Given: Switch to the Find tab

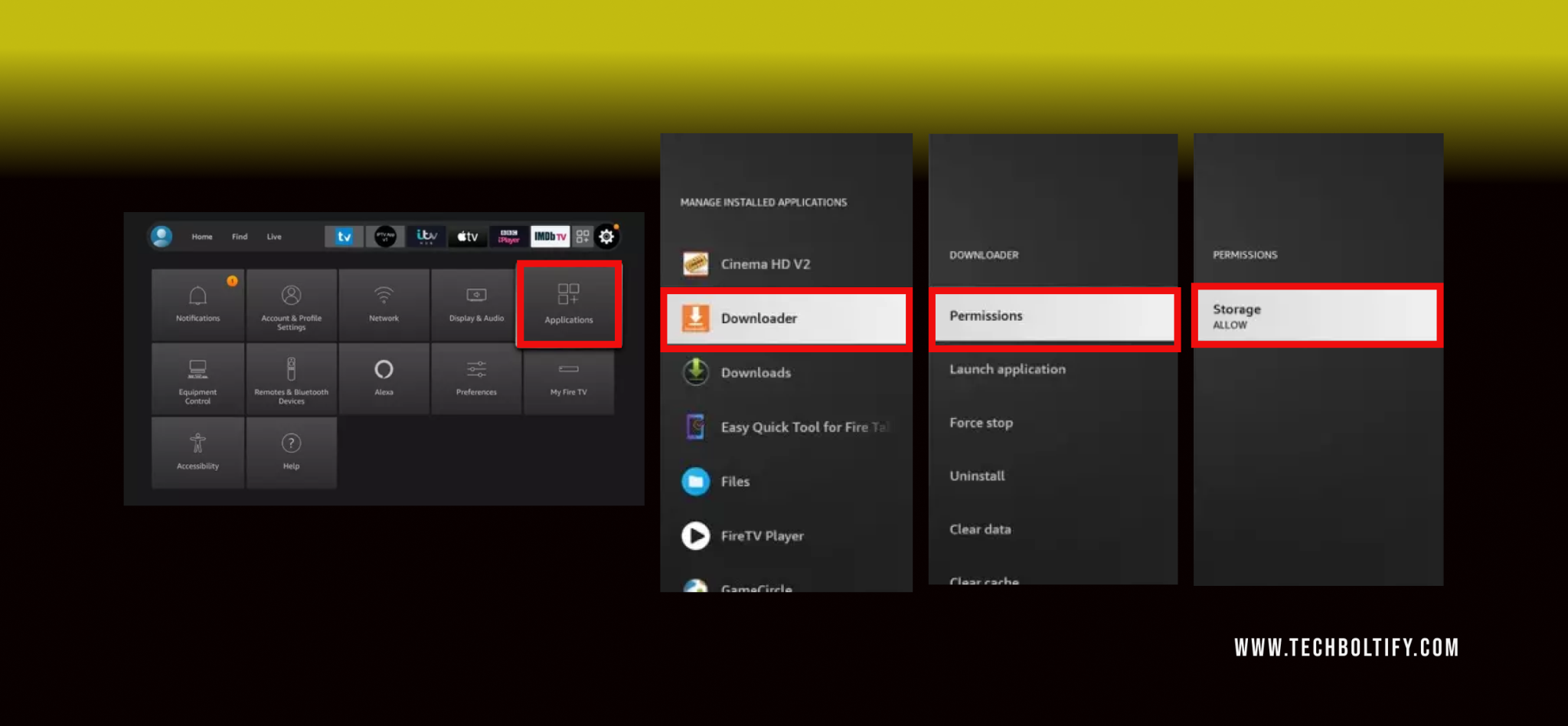Looking at the screenshot, I should pos(239,237).
